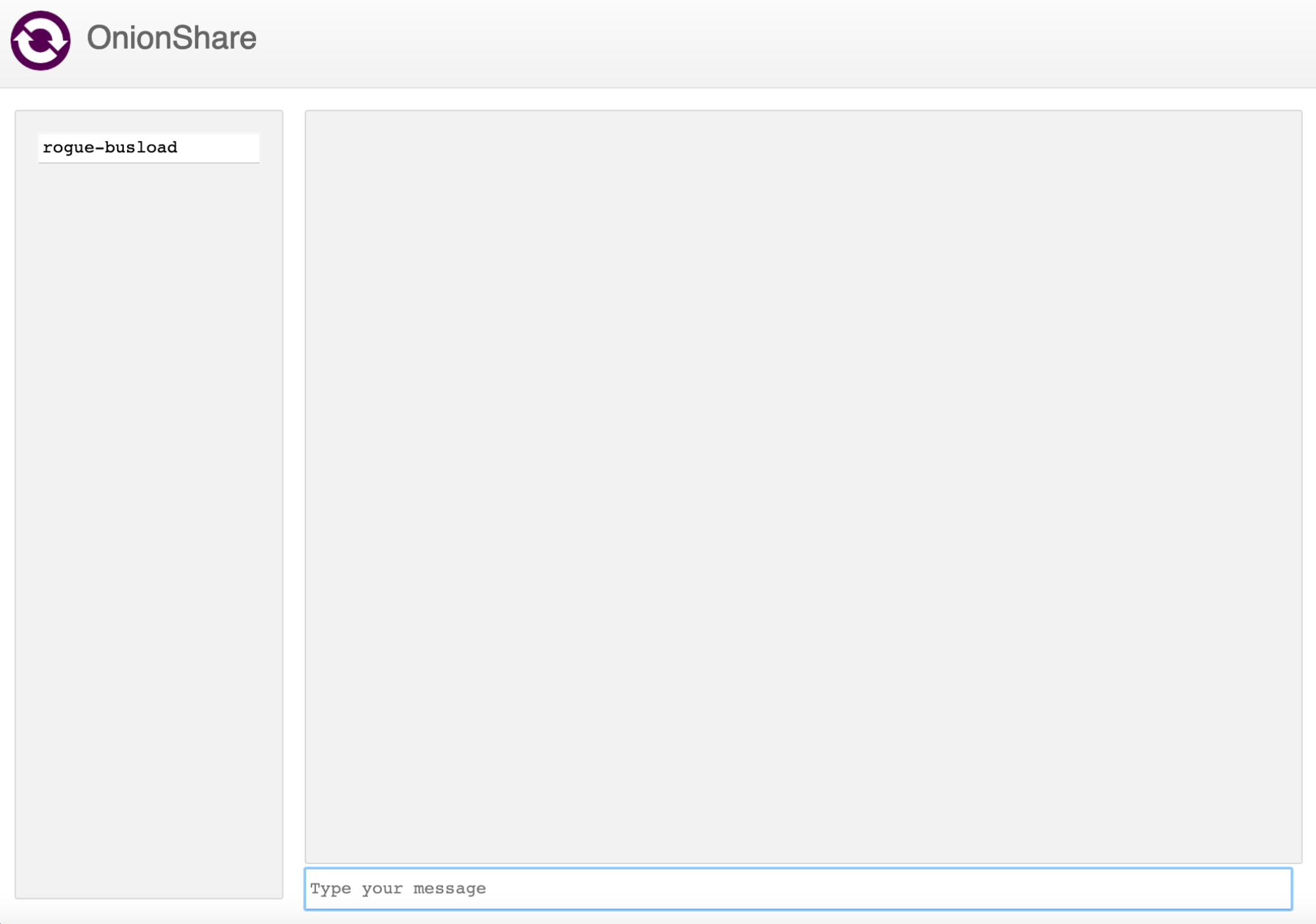1316x924 pixels.
Task: Click the OnionShare title text
Action: pos(171,38)
